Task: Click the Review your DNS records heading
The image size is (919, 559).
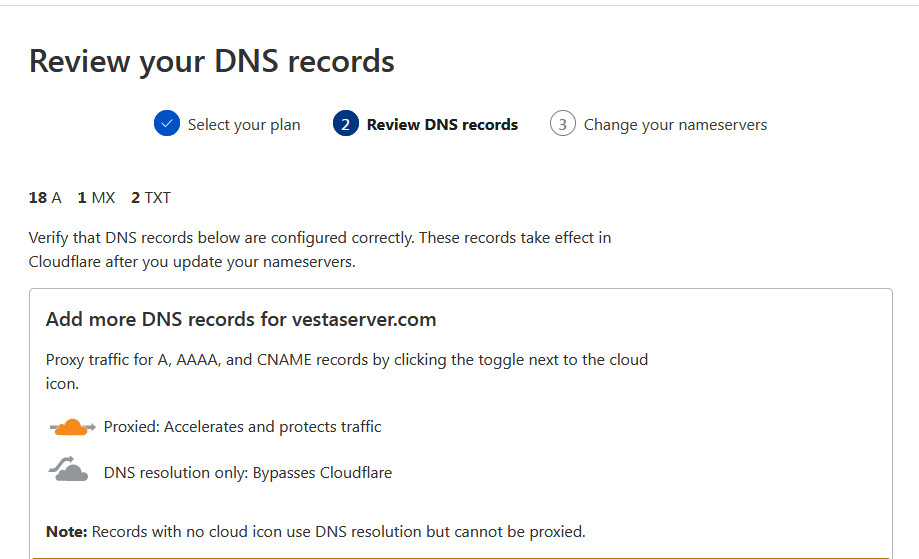Action: coord(212,62)
